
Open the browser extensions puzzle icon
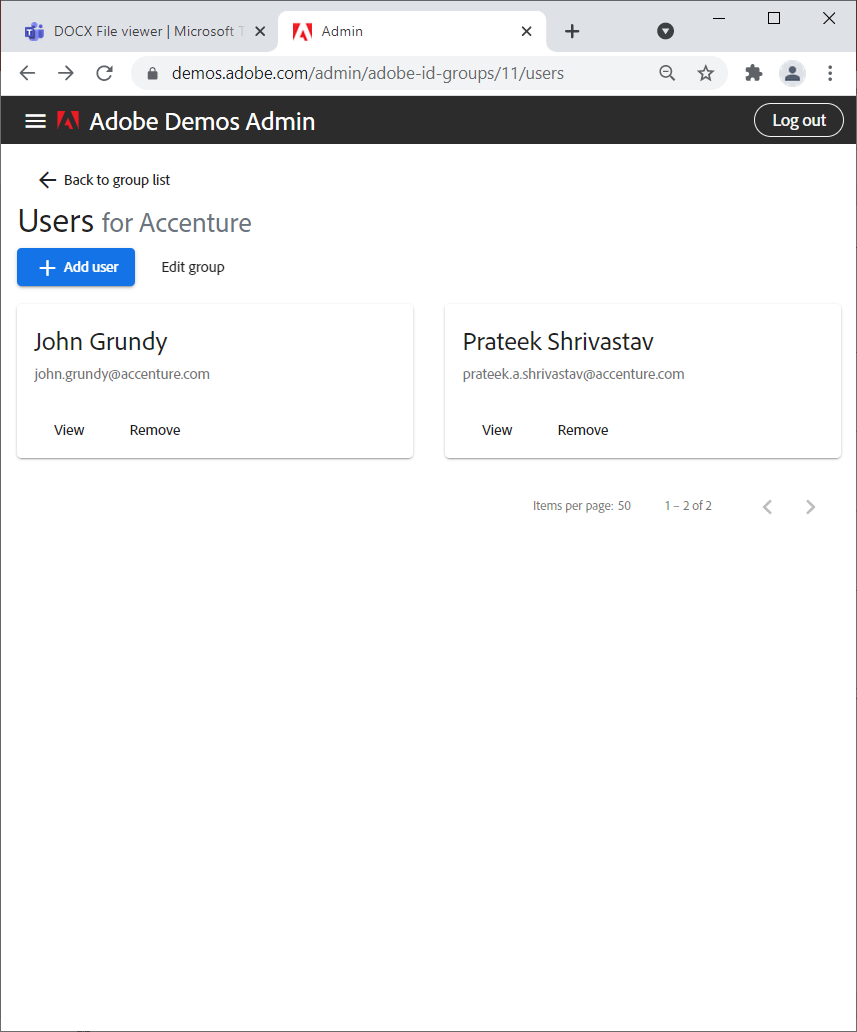(754, 73)
